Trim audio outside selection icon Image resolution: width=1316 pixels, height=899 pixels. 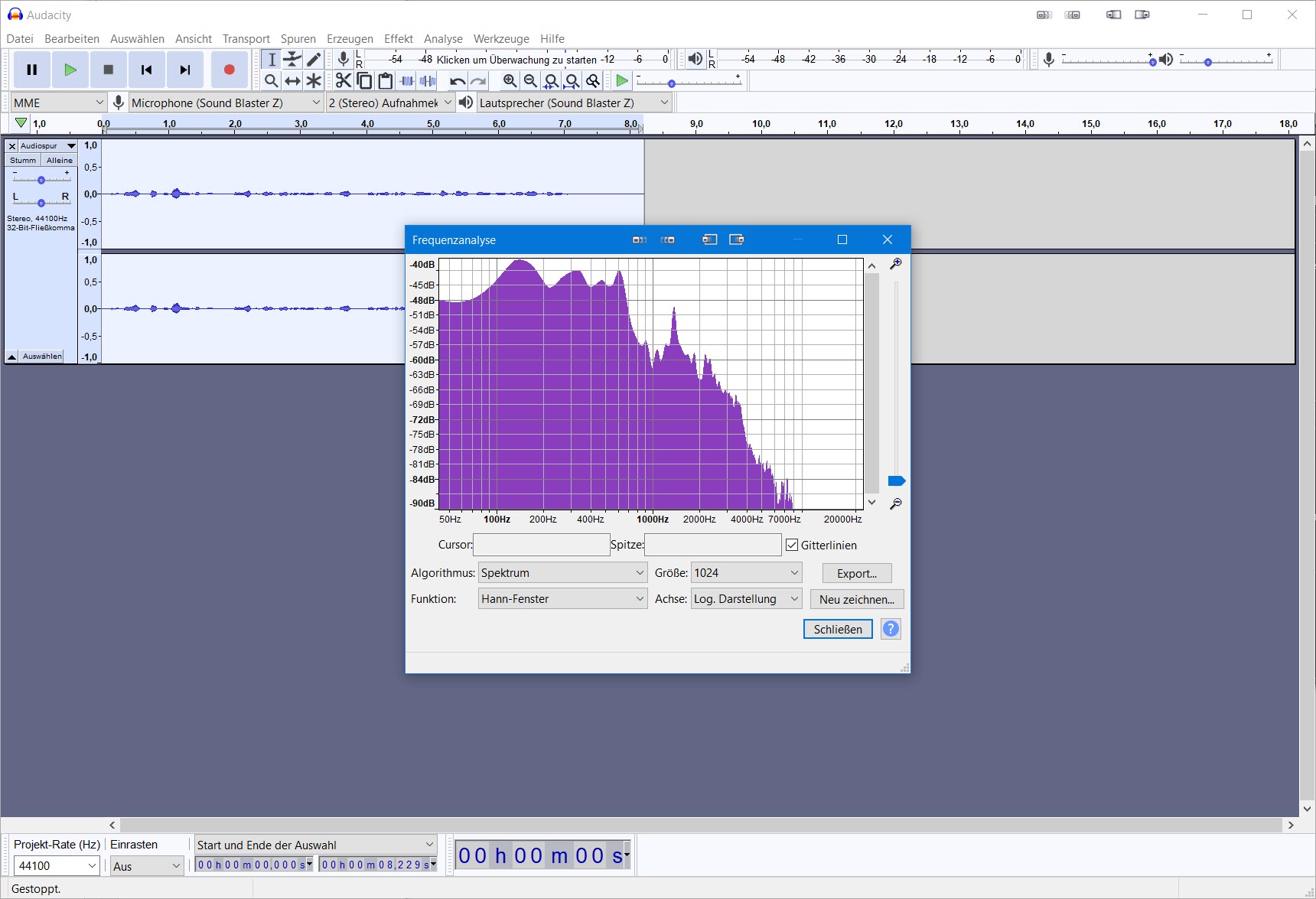click(407, 80)
